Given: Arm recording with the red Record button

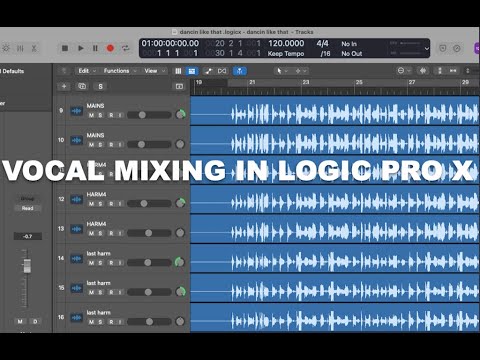Looking at the screenshot, I should 110,48.
